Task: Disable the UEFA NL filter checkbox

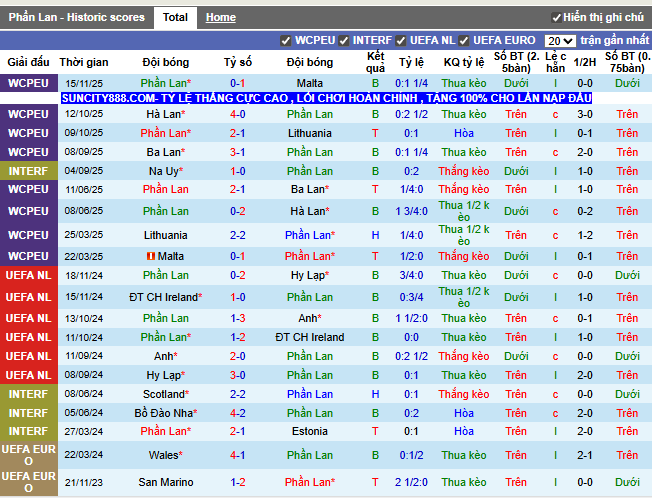Action: pyautogui.click(x=402, y=41)
